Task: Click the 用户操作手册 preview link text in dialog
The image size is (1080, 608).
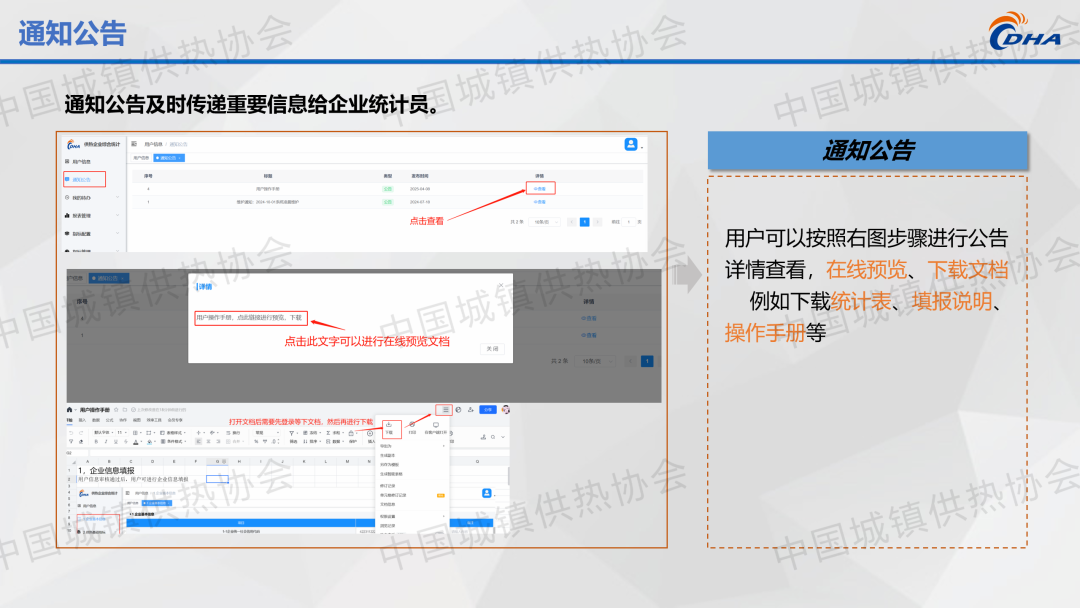Action: (x=250, y=318)
